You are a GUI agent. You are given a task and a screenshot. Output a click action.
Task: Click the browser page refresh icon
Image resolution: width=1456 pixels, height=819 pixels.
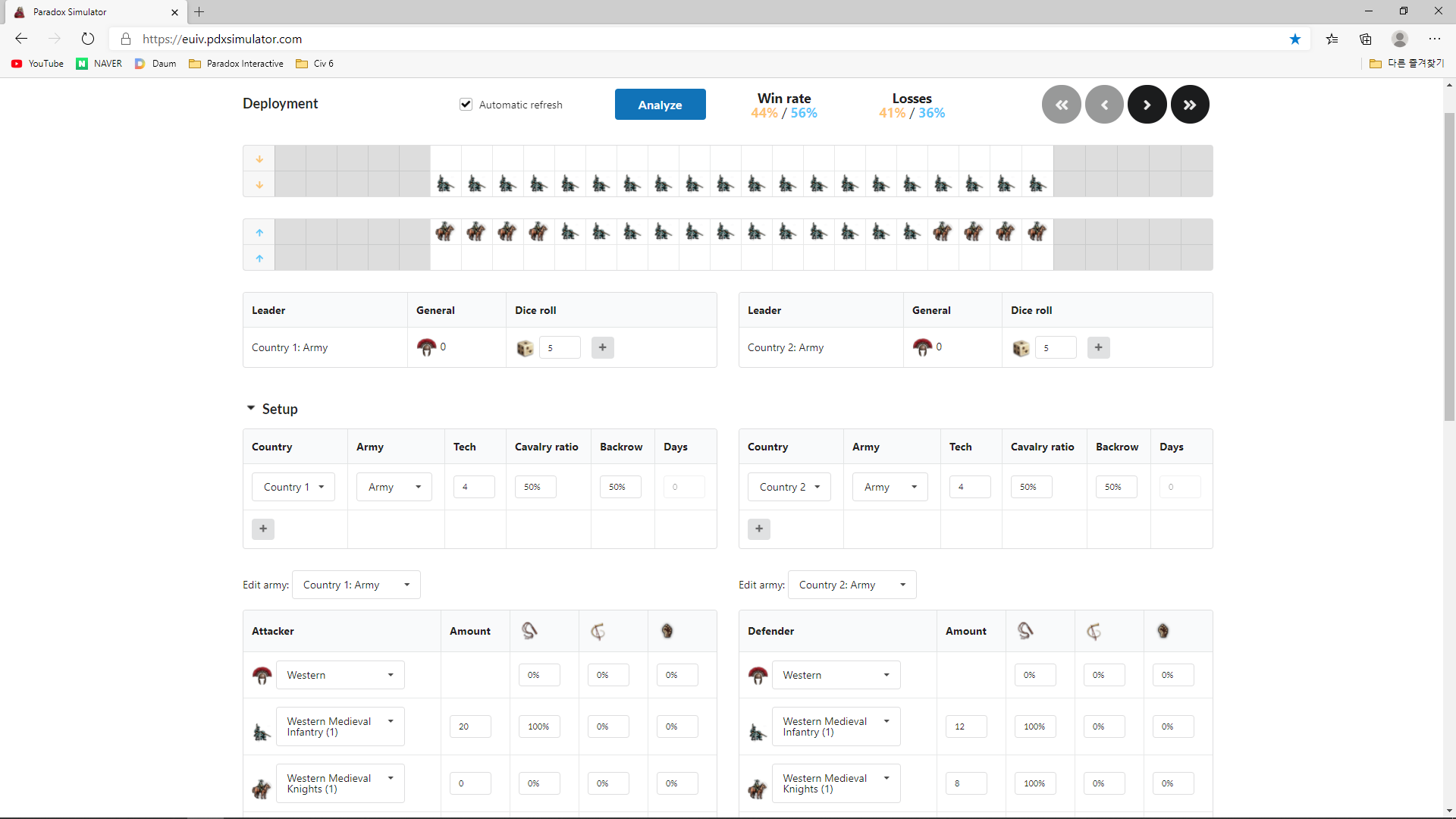coord(88,39)
